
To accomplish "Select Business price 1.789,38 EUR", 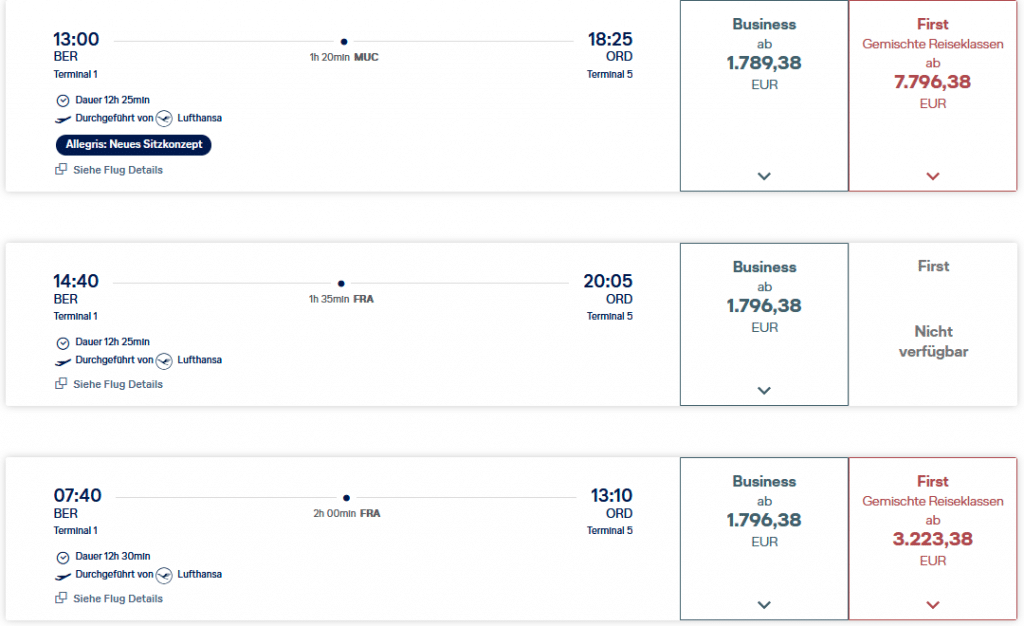I will 764,63.
